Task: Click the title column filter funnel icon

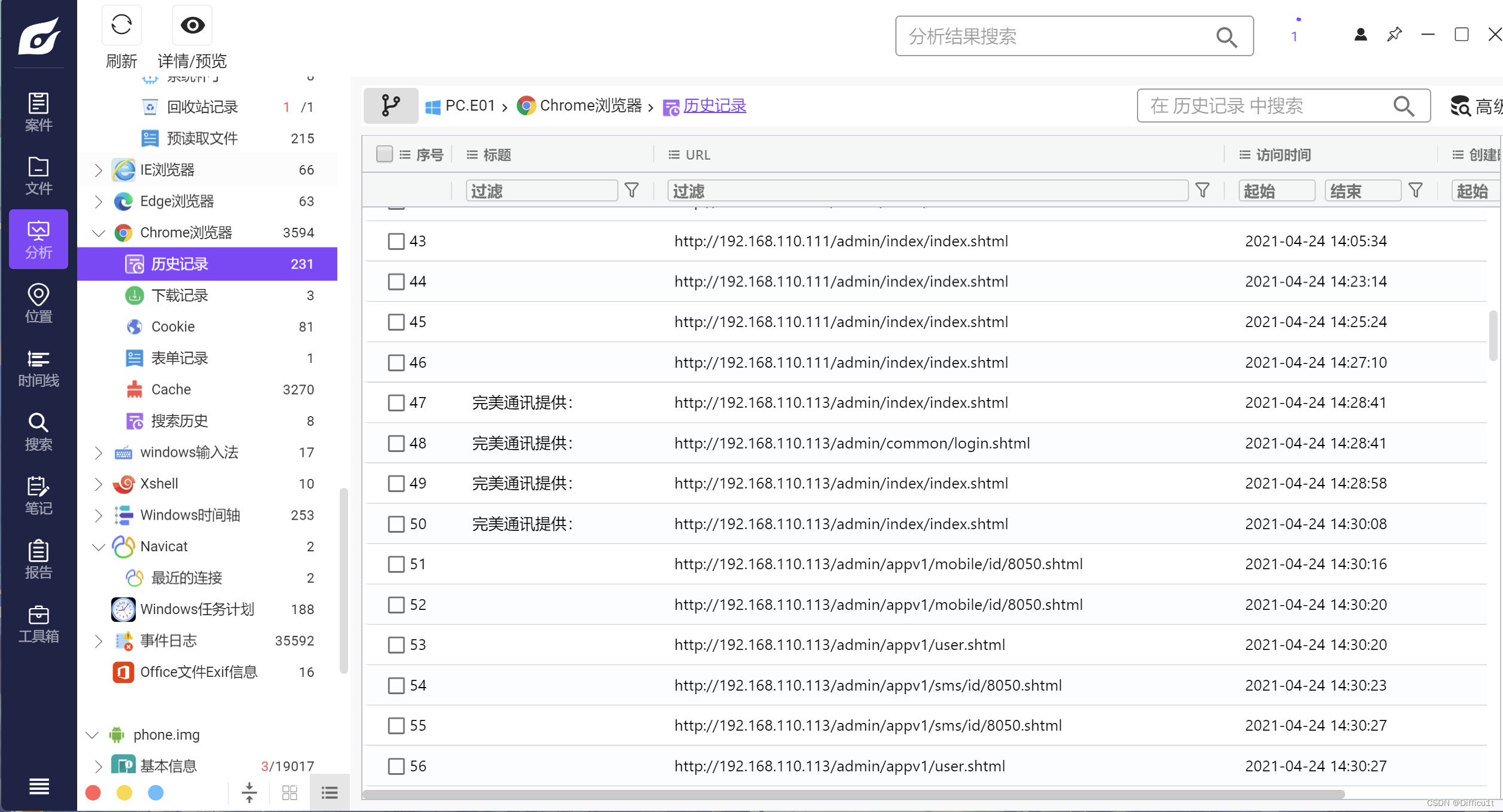Action: pyautogui.click(x=632, y=191)
